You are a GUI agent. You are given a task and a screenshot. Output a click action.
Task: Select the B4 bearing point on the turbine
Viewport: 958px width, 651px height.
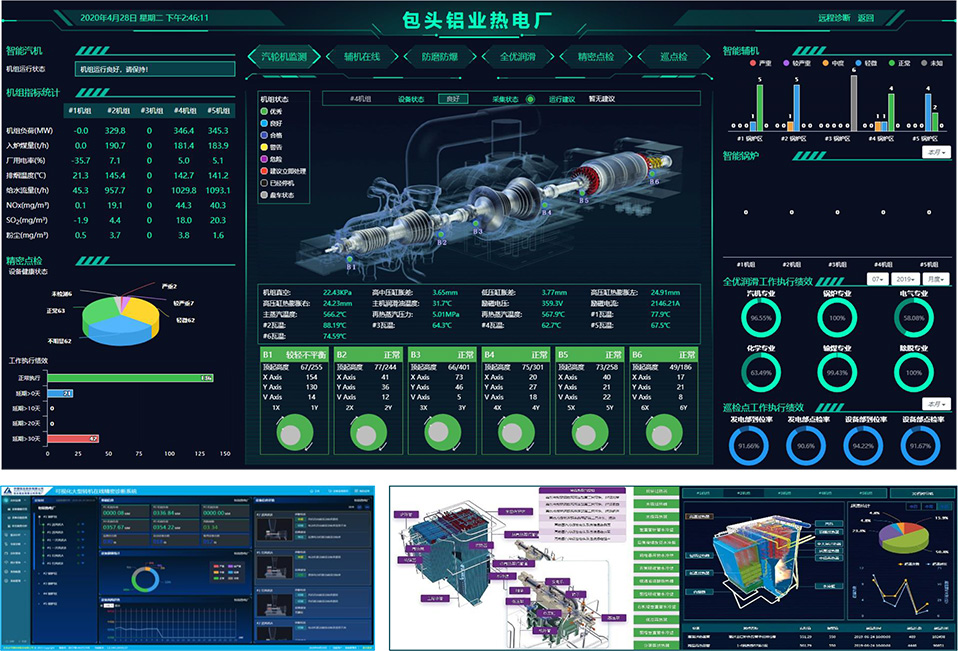[544, 205]
